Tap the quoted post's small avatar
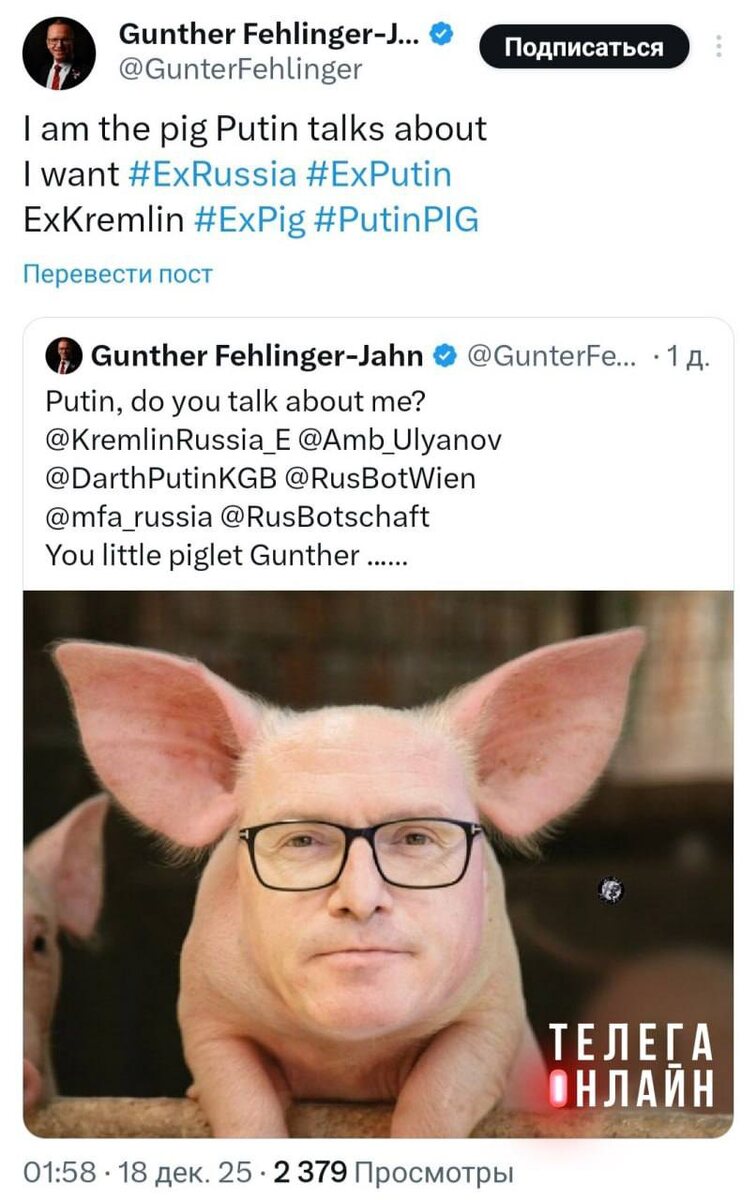Viewport: 756px width, 1200px height. pyautogui.click(x=64, y=355)
